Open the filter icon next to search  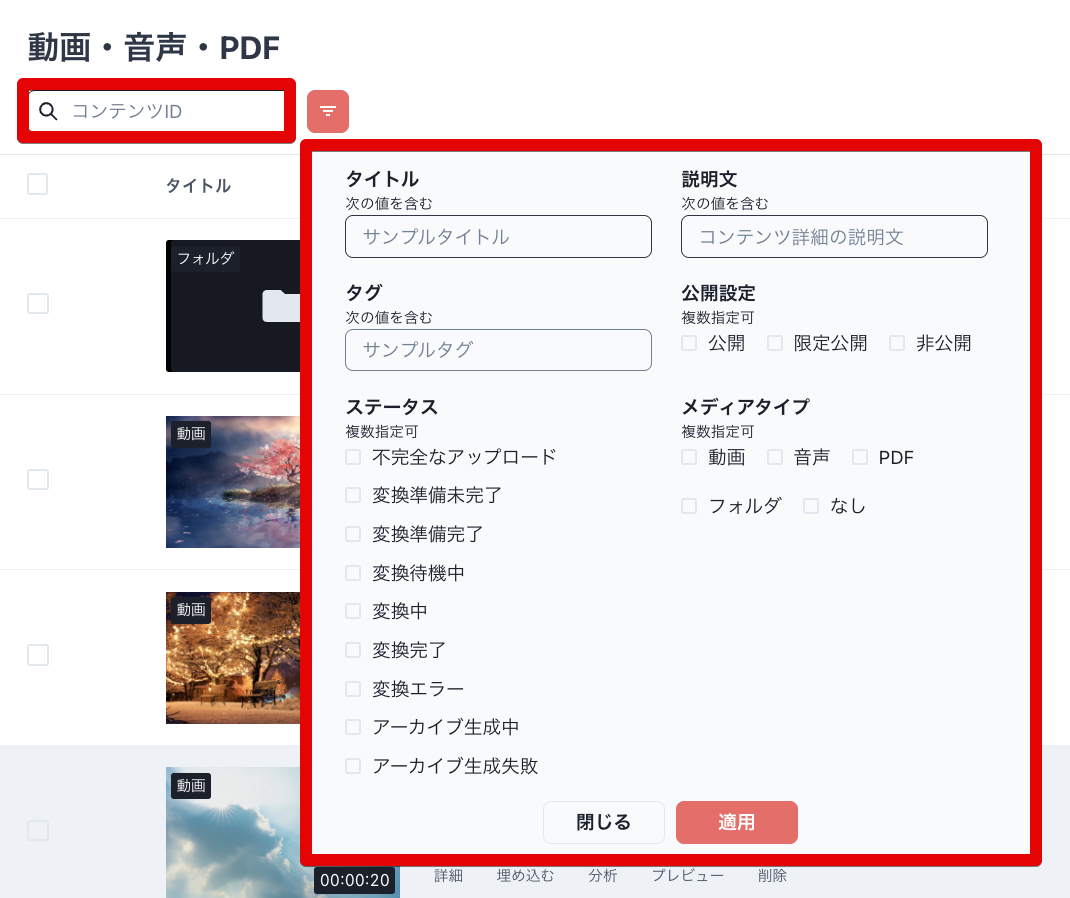(328, 111)
